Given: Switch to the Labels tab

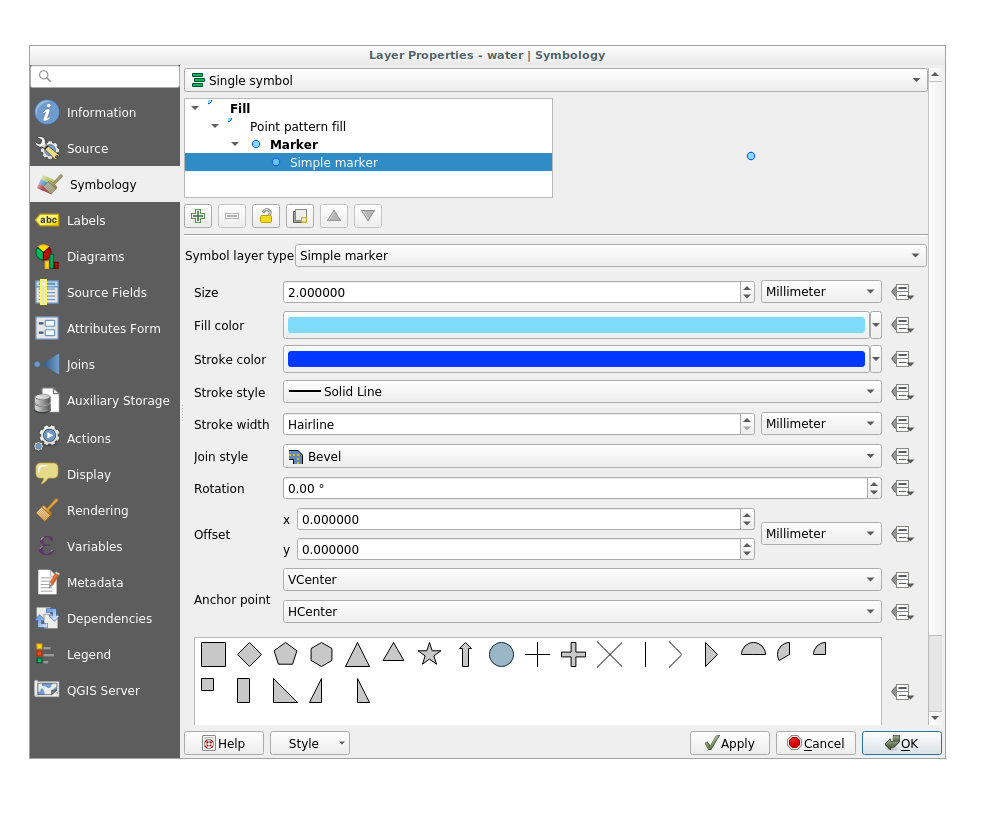Looking at the screenshot, I should coord(86,221).
